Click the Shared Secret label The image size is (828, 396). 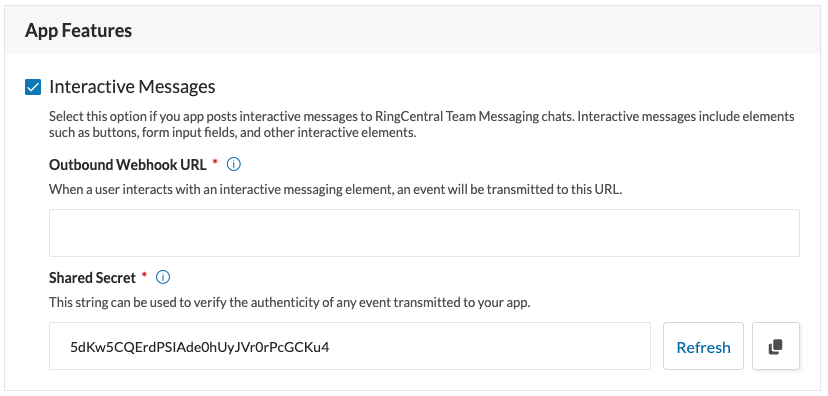click(92, 277)
